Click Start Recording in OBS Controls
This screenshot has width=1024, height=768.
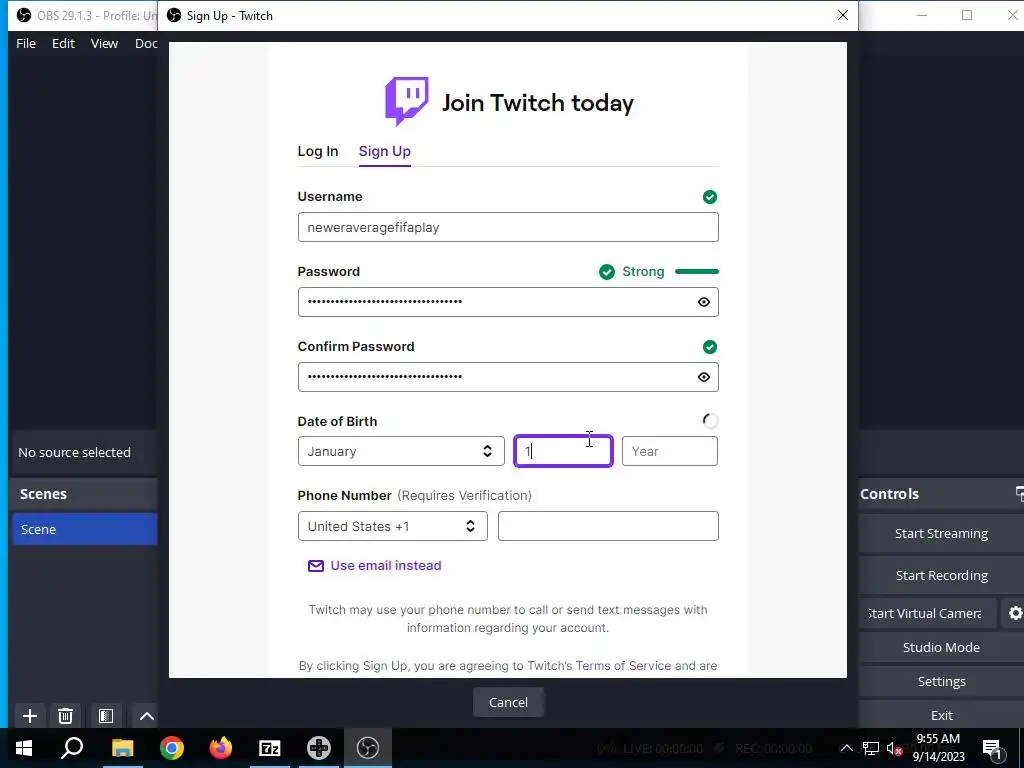(941, 575)
